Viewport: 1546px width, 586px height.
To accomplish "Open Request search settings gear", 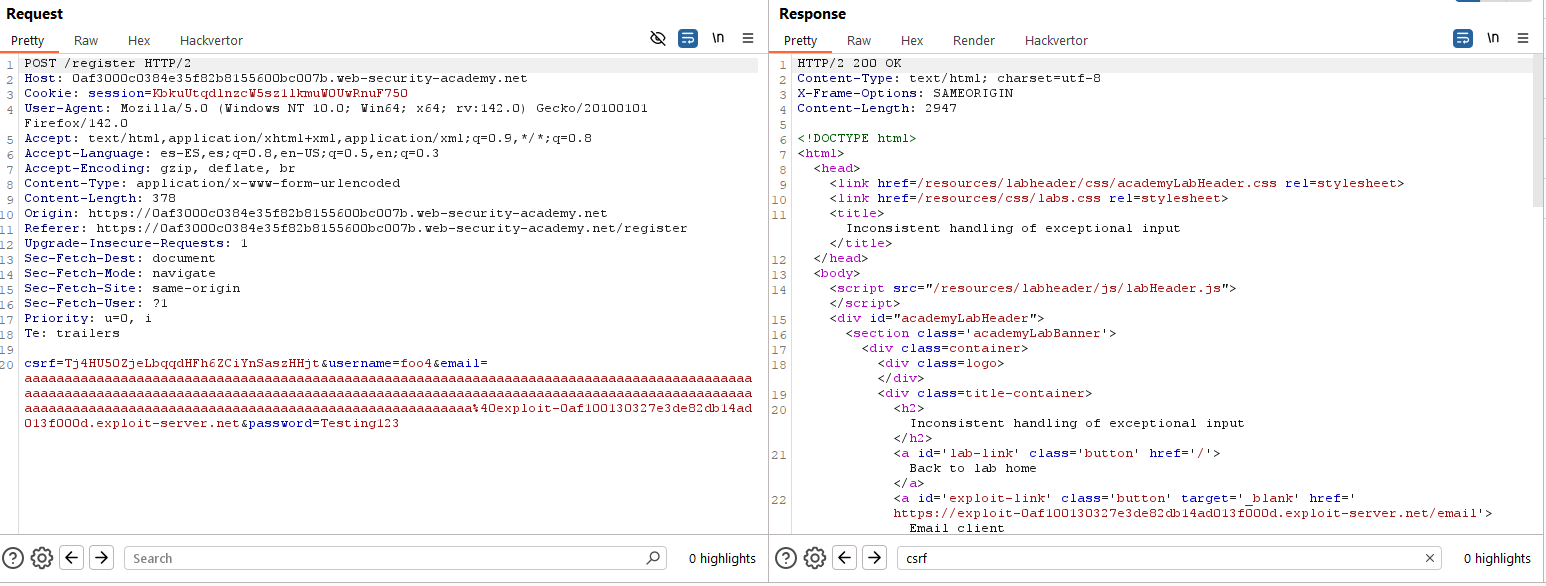I will [x=41, y=558].
